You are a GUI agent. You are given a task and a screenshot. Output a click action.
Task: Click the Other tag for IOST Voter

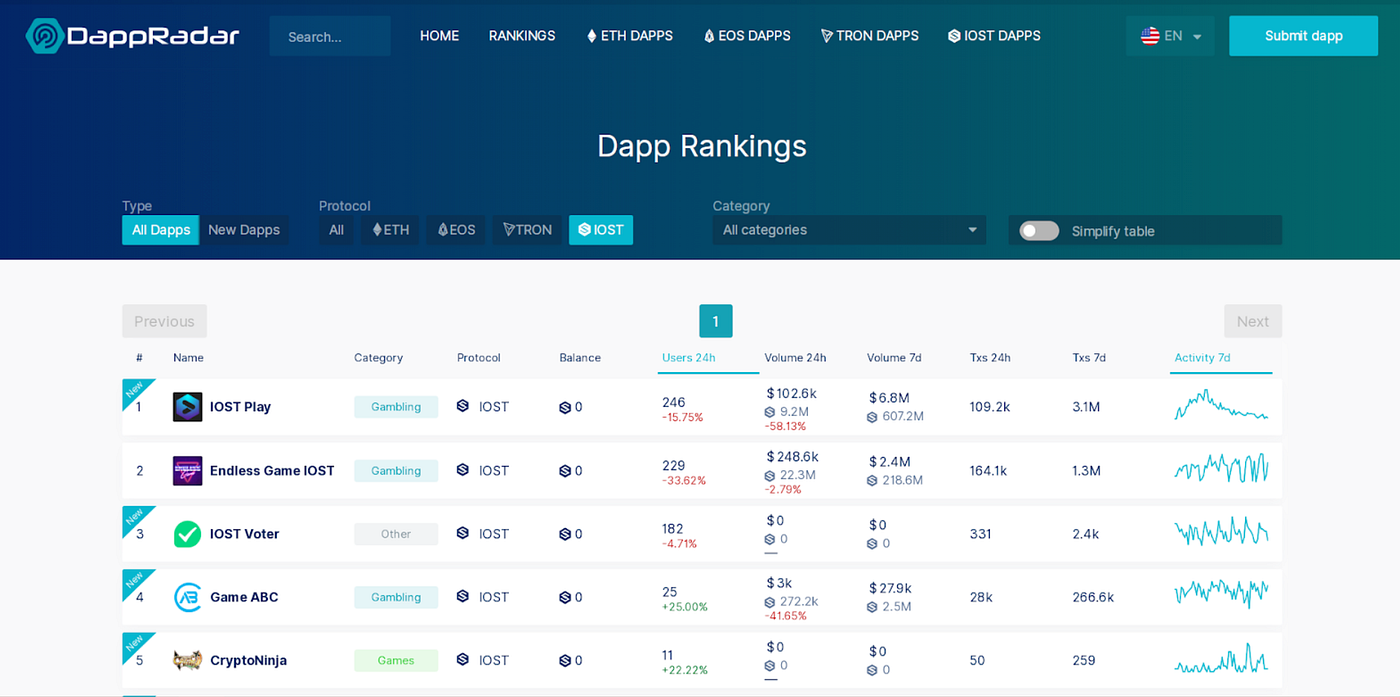click(x=396, y=534)
